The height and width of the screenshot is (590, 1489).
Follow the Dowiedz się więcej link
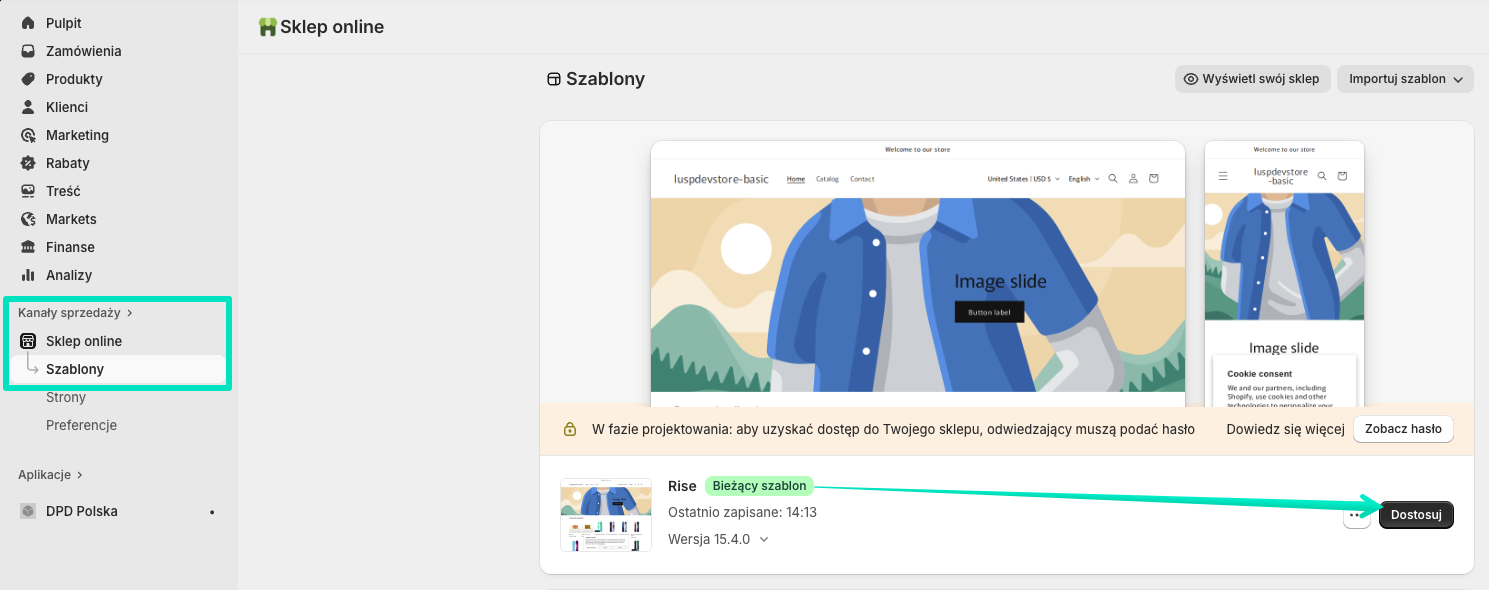coord(1284,429)
